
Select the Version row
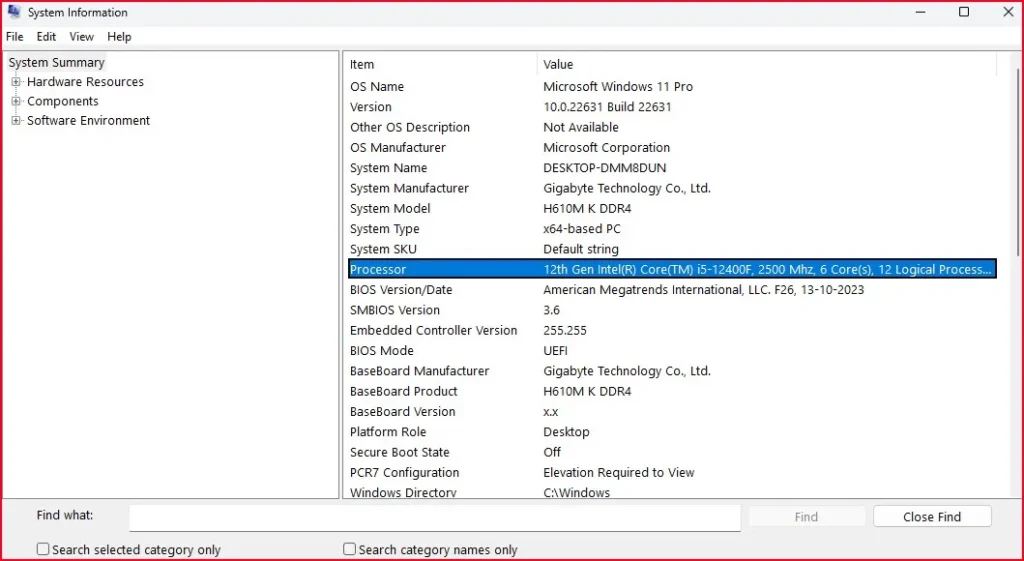click(x=673, y=107)
